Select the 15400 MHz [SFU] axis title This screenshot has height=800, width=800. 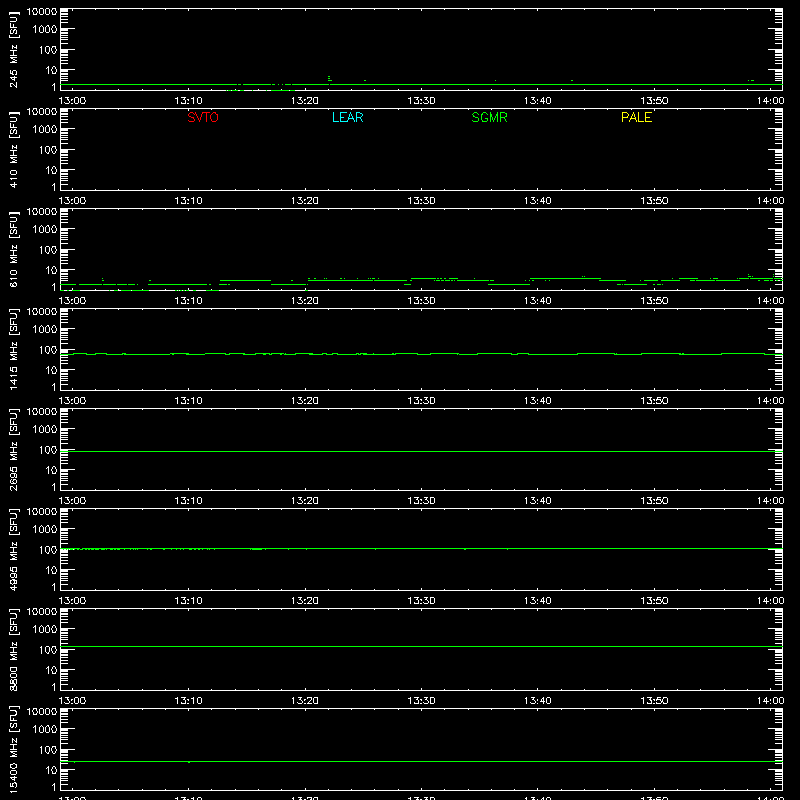pos(13,749)
